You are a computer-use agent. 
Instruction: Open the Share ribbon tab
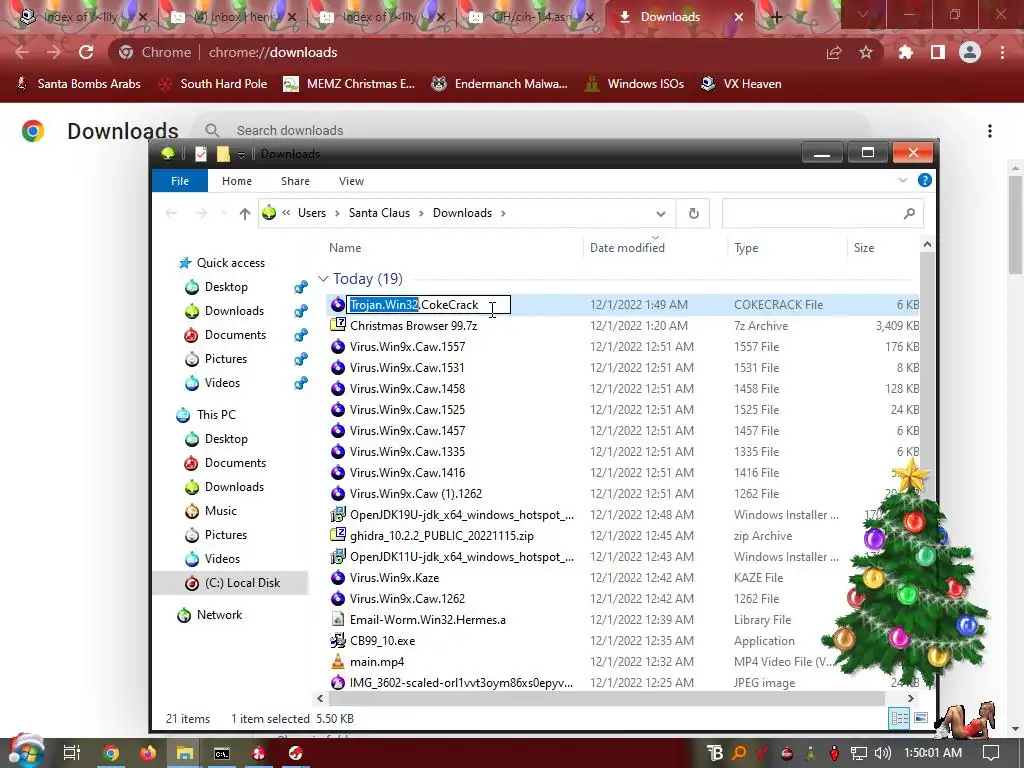295,181
